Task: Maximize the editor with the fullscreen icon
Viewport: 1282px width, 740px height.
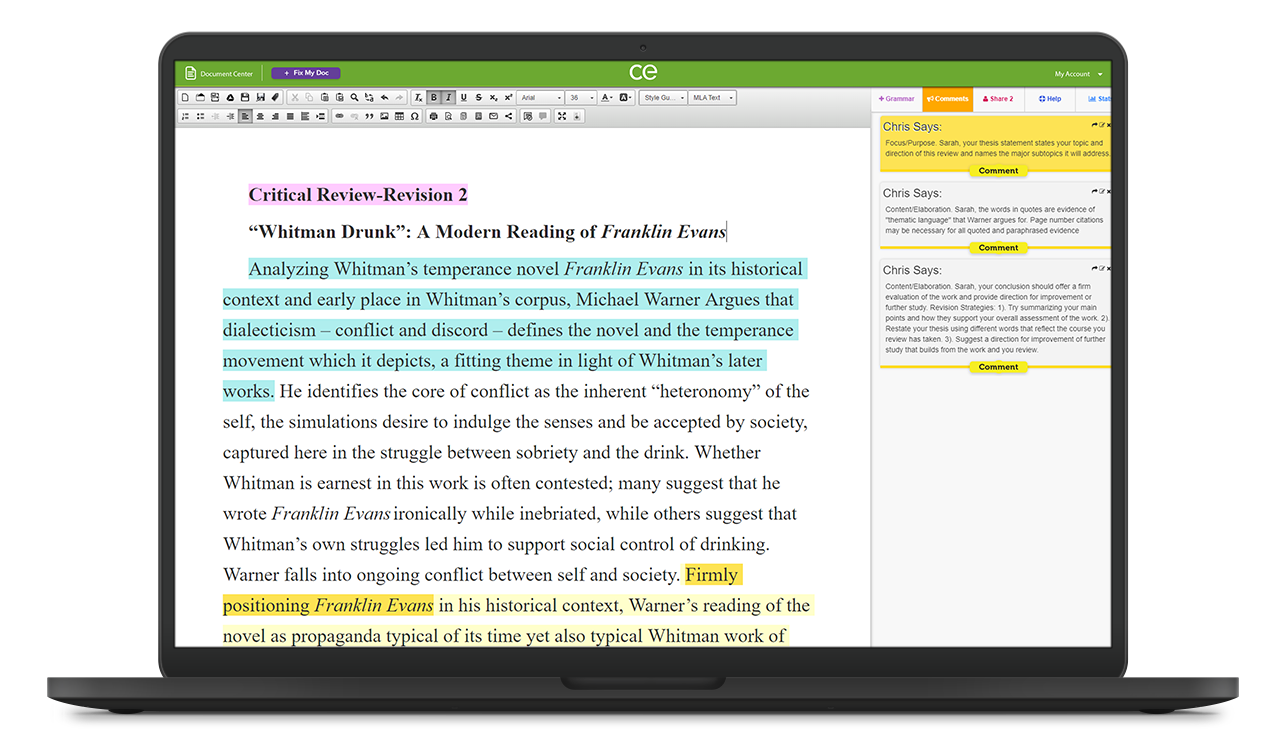Action: (562, 116)
